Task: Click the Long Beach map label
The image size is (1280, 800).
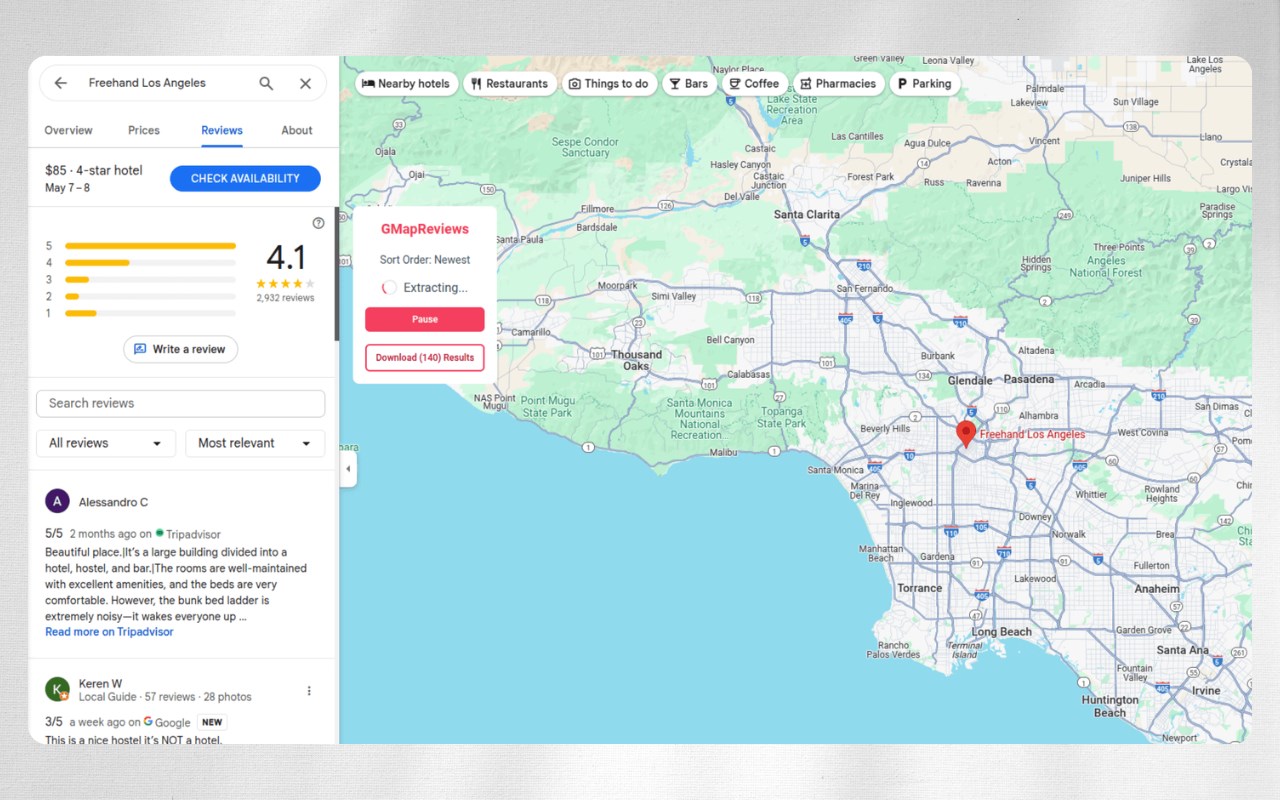Action: (1001, 632)
